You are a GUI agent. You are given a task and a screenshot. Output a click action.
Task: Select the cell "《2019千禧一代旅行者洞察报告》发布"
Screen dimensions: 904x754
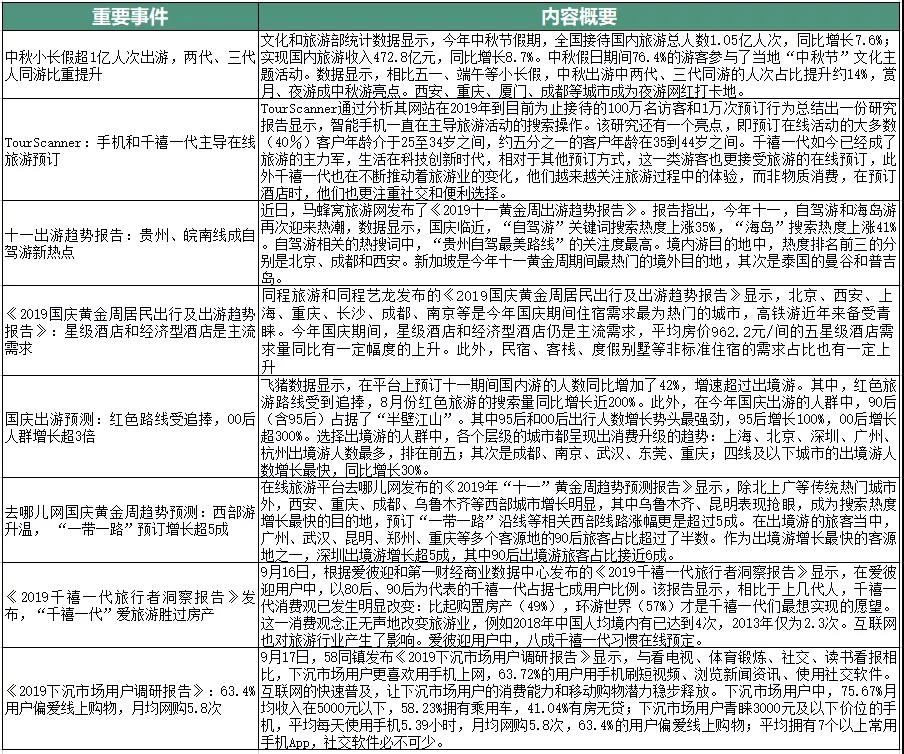pyautogui.click(x=130, y=605)
